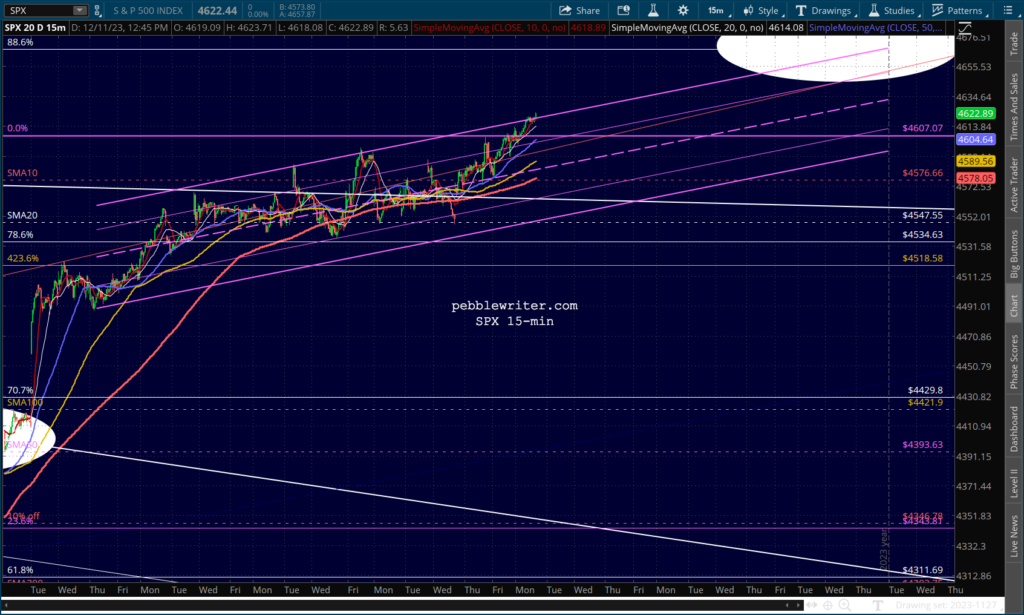The height and width of the screenshot is (615, 1024).
Task: Click the symbol link color icon
Action: point(97,10)
